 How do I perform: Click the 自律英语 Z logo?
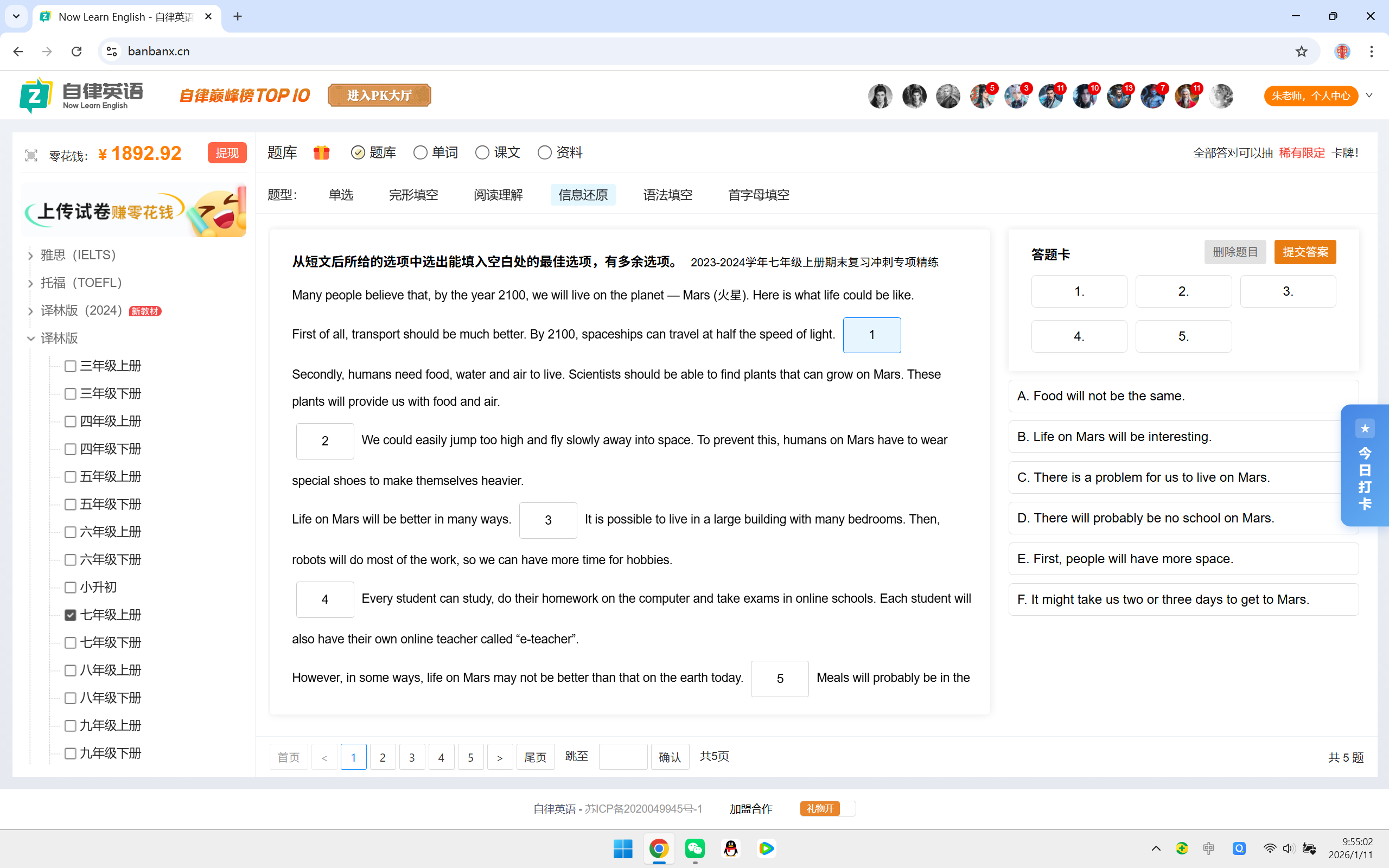click(x=36, y=95)
